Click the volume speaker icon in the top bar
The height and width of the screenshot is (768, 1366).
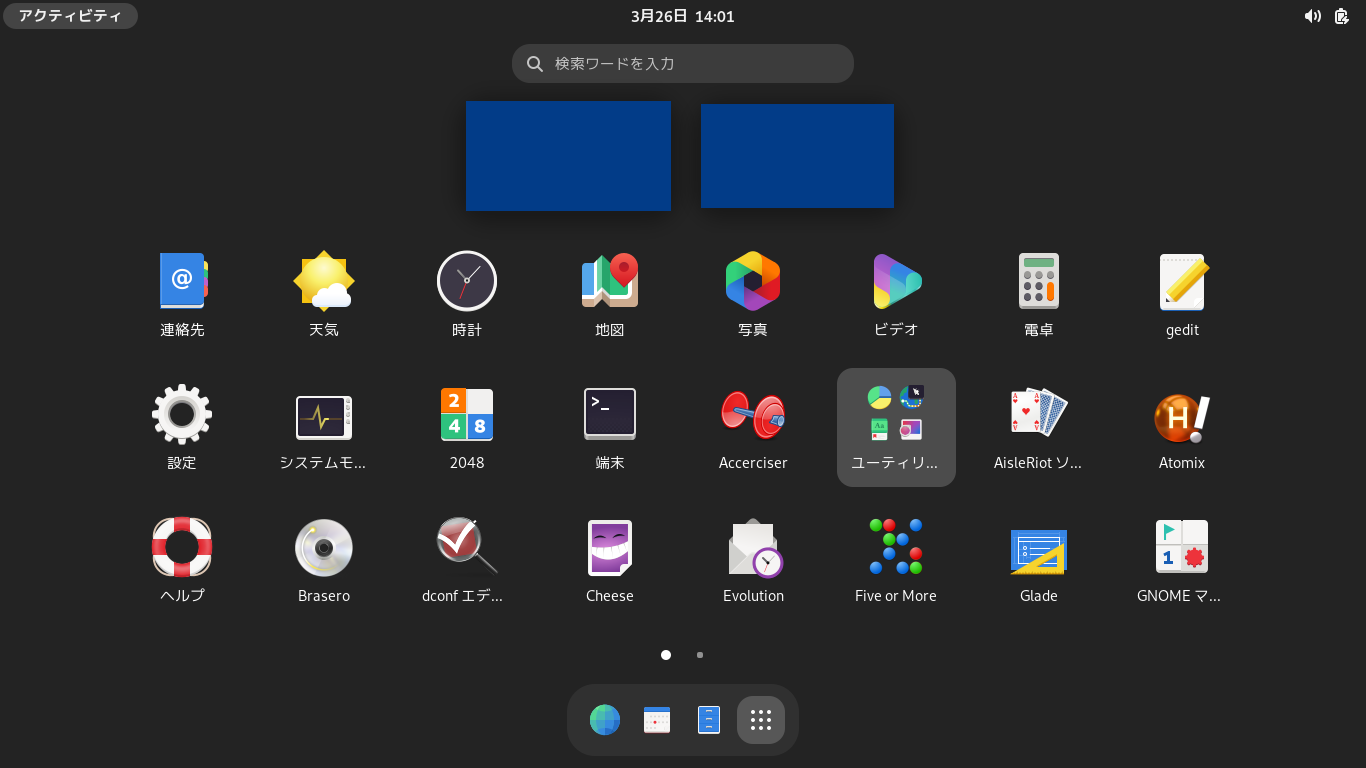pos(1312,16)
